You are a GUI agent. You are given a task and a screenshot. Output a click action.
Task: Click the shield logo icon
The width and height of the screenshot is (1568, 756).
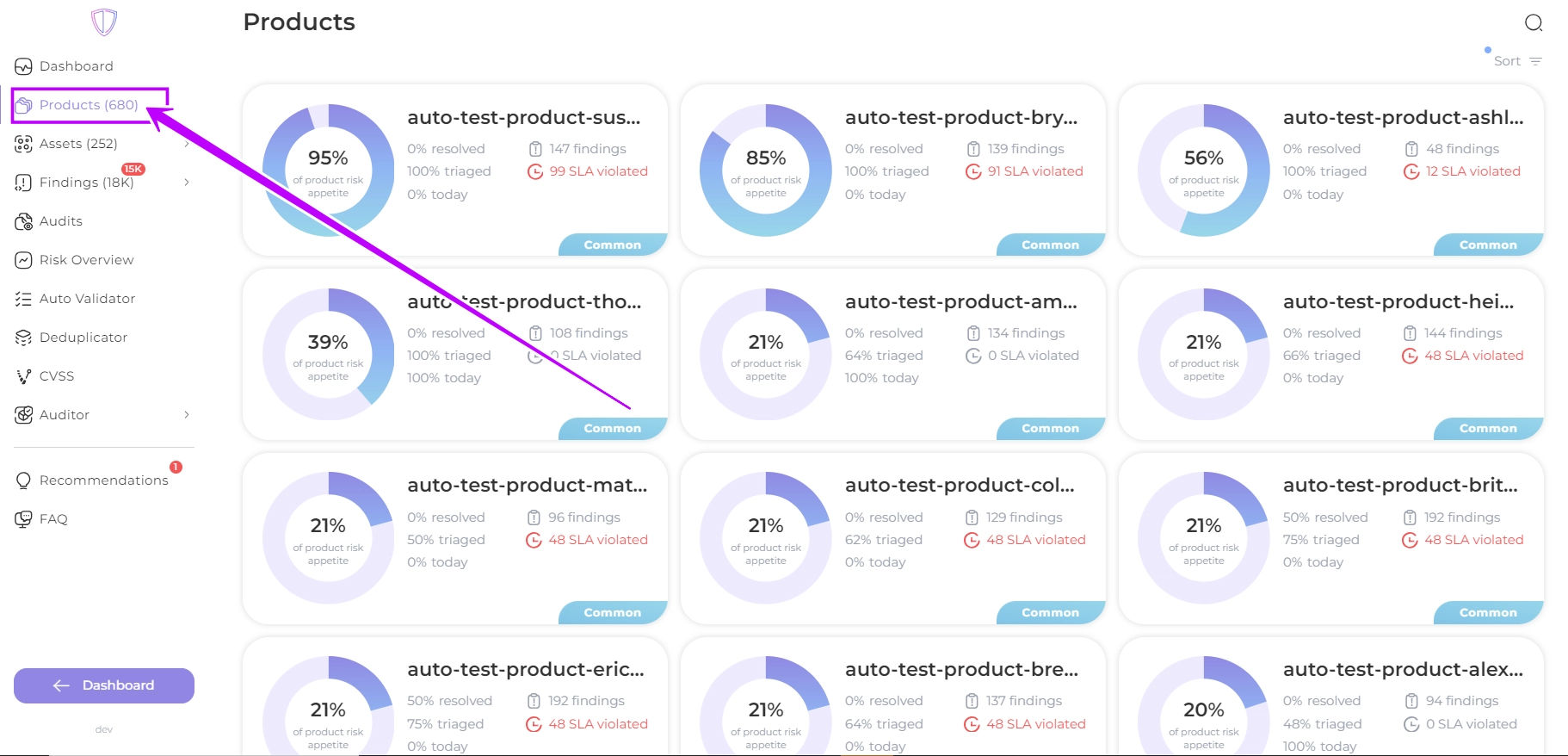104,22
